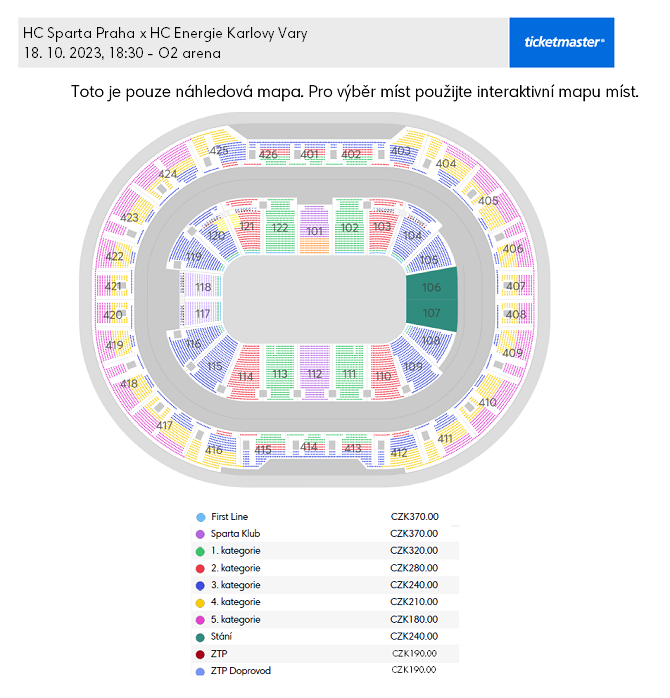The height and width of the screenshot is (698, 670).
Task: Click the Ticketmaster logo
Action: [x=561, y=42]
